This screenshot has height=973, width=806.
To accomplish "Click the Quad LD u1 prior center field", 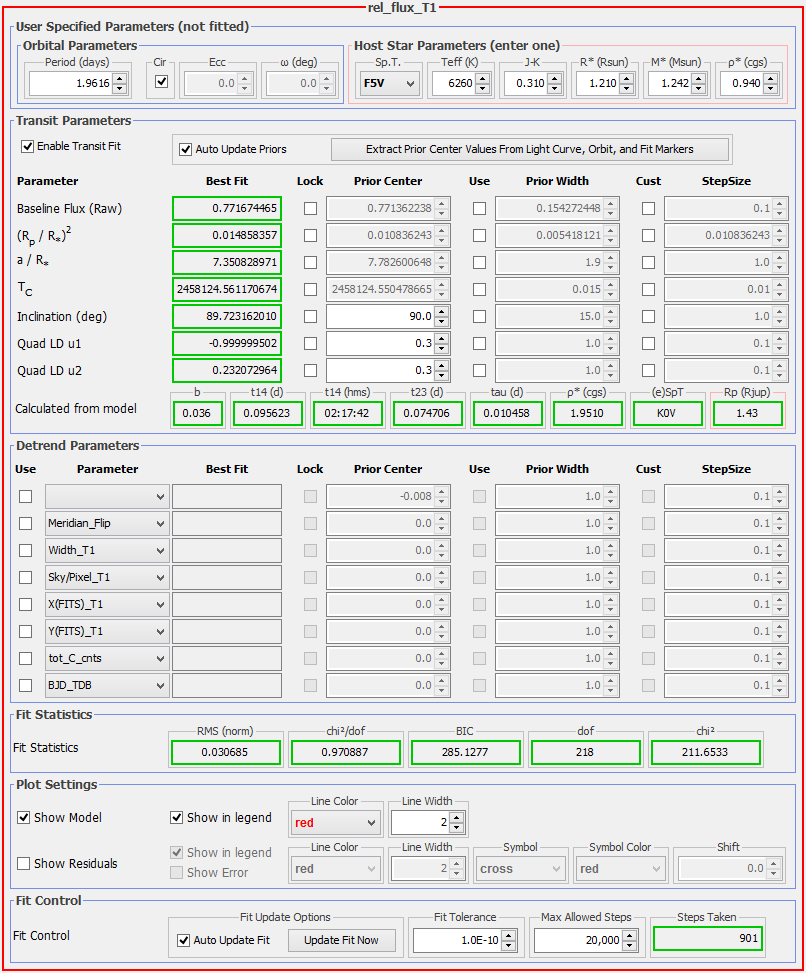I will [x=380, y=343].
